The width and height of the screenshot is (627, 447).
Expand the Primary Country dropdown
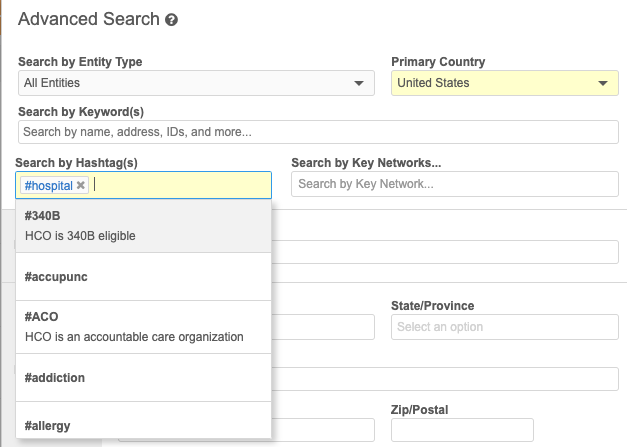[x=504, y=83]
